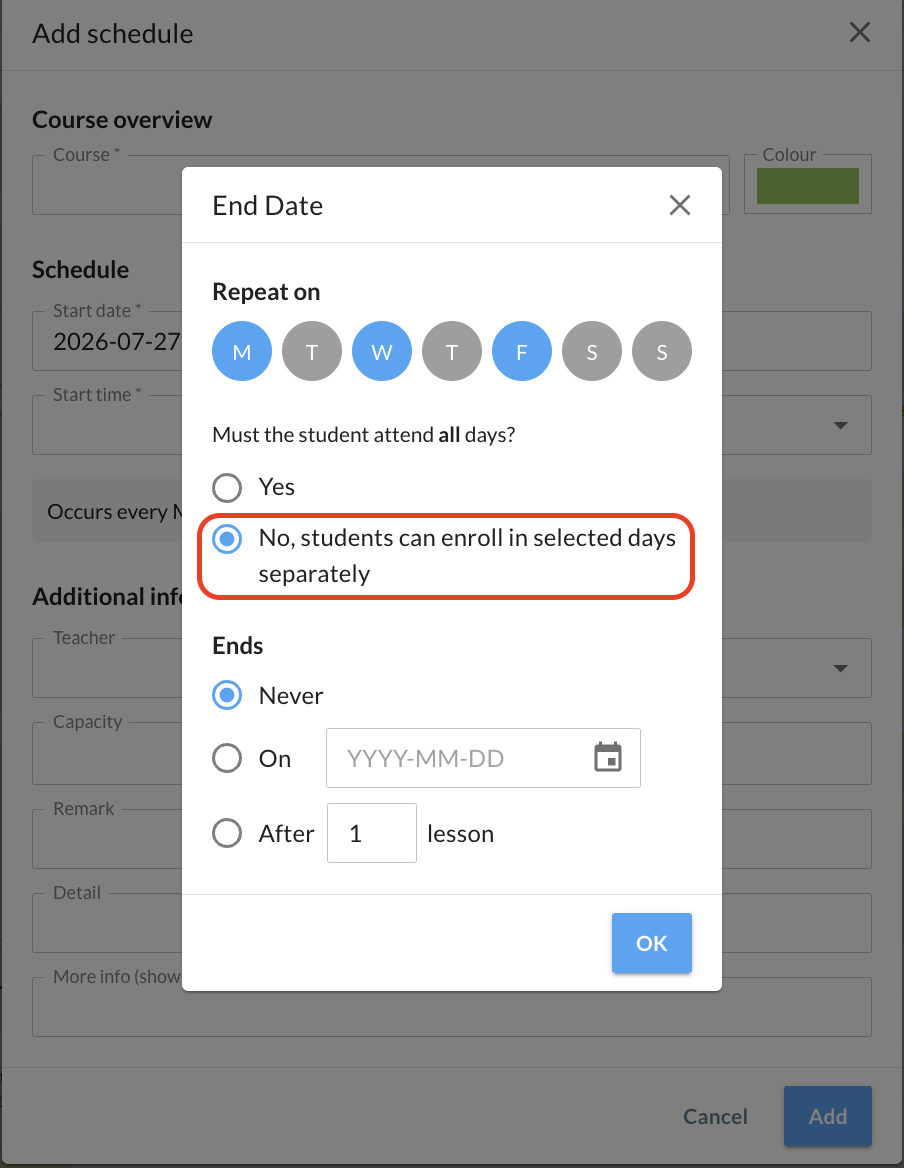The width and height of the screenshot is (904, 1168).
Task: Close the Add schedule window
Action: tap(859, 32)
